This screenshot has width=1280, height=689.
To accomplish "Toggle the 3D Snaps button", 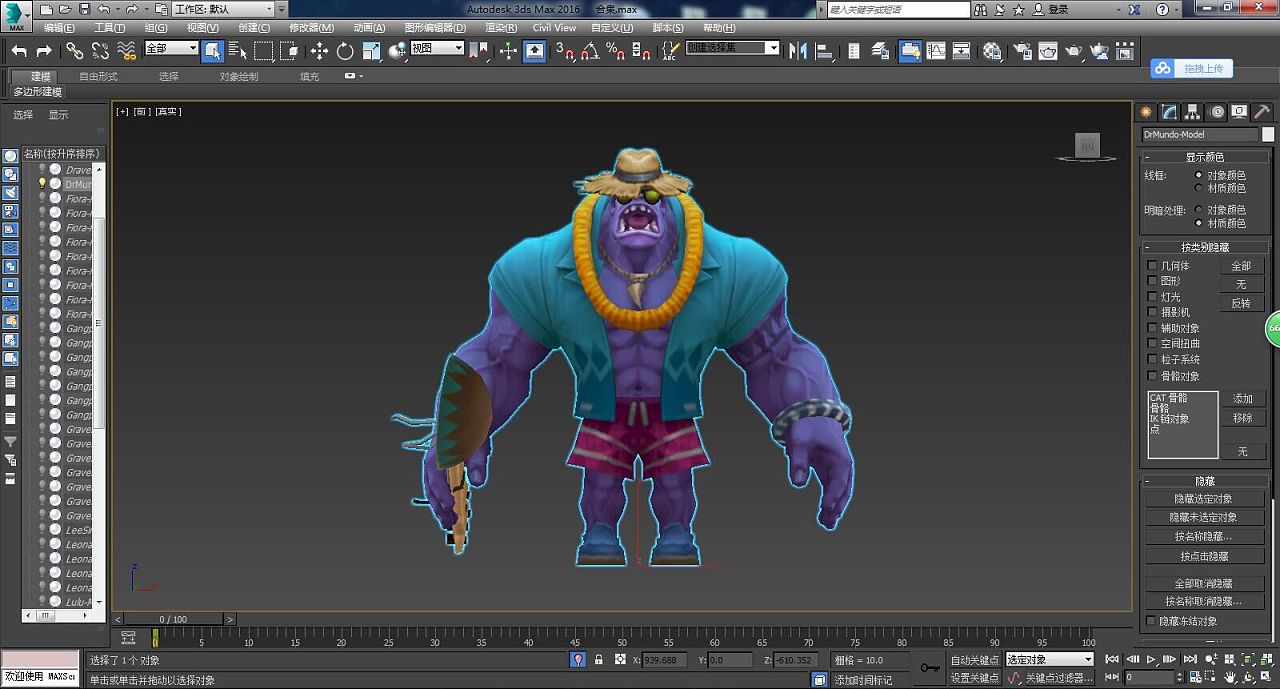I will click(x=566, y=51).
